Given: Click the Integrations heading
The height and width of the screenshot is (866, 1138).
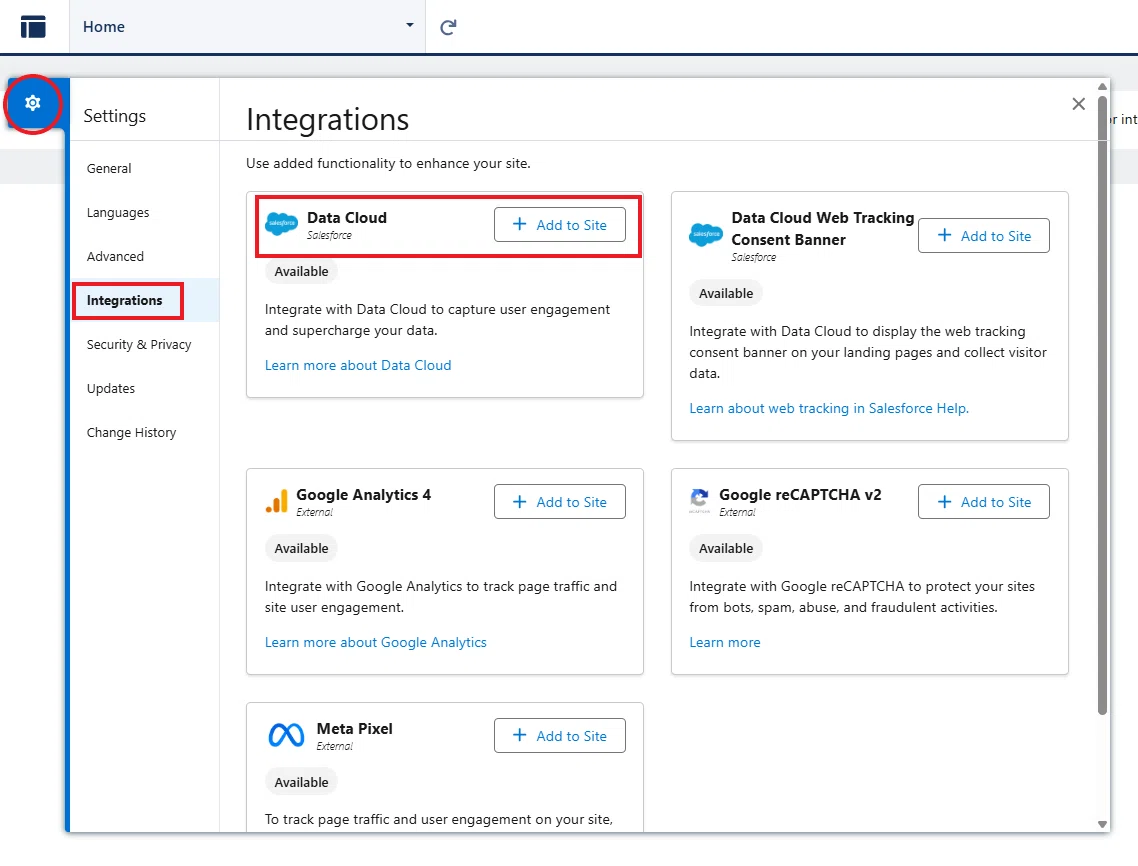Looking at the screenshot, I should [327, 120].
